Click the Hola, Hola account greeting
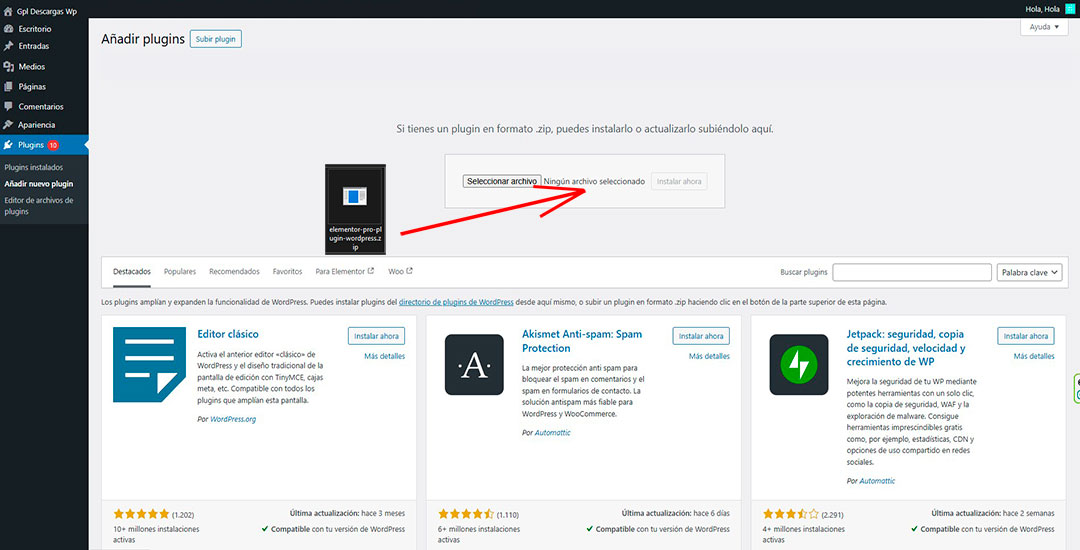Image resolution: width=1080 pixels, height=550 pixels. pos(1043,8)
